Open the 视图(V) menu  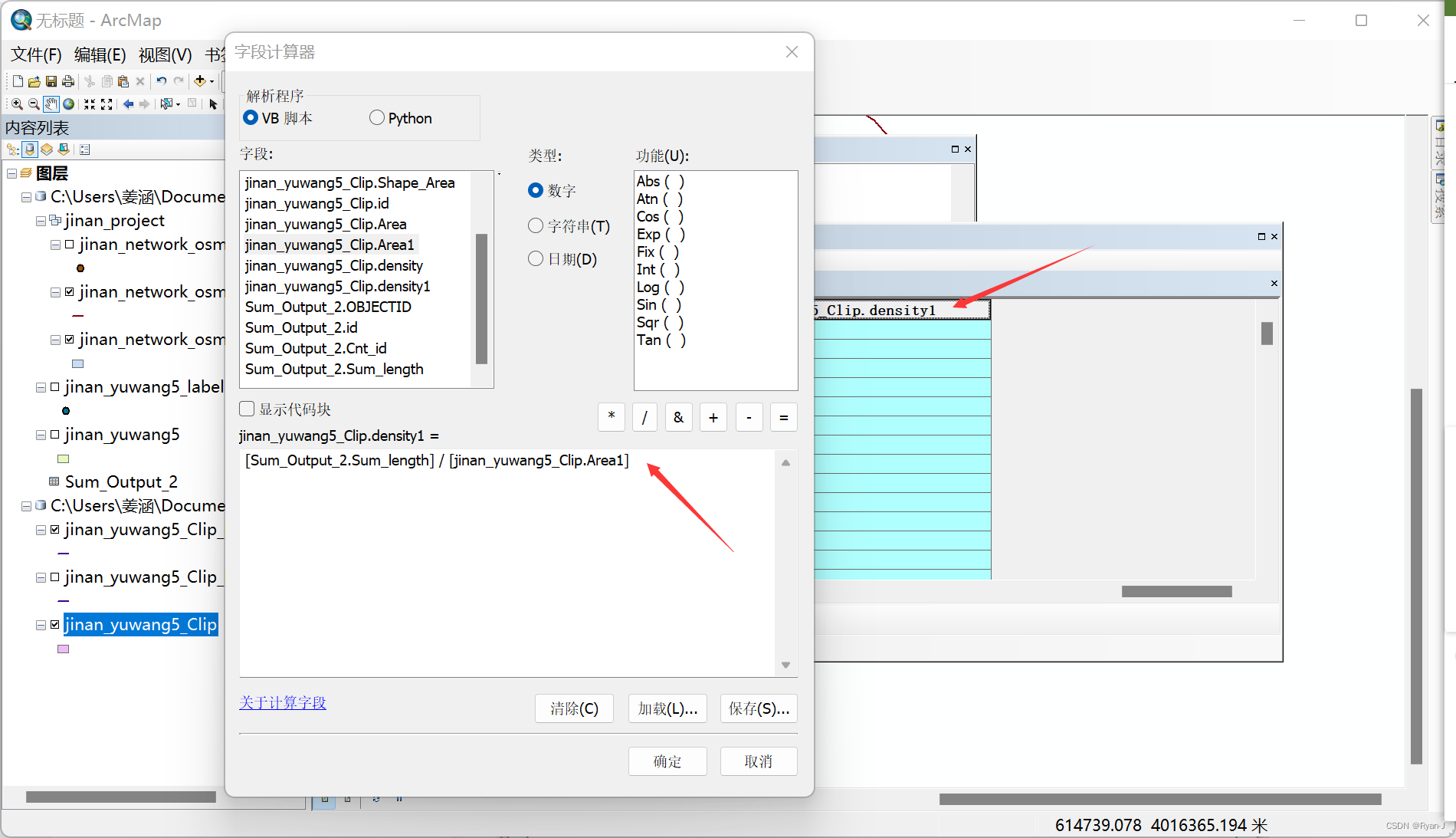[x=166, y=55]
